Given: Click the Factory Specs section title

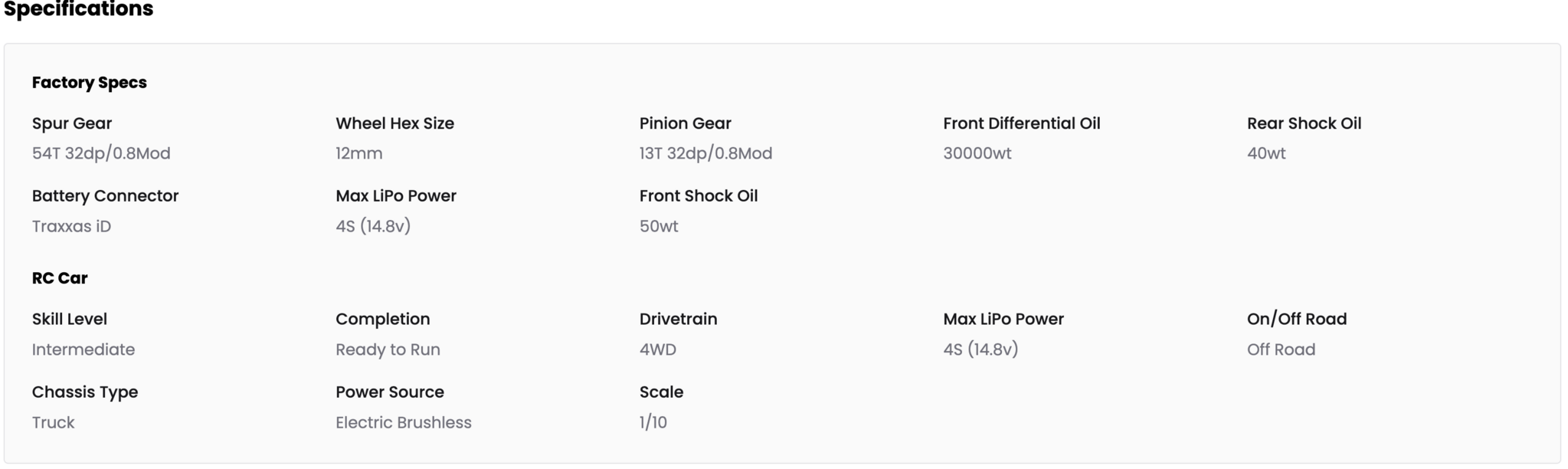Looking at the screenshot, I should pos(89,83).
